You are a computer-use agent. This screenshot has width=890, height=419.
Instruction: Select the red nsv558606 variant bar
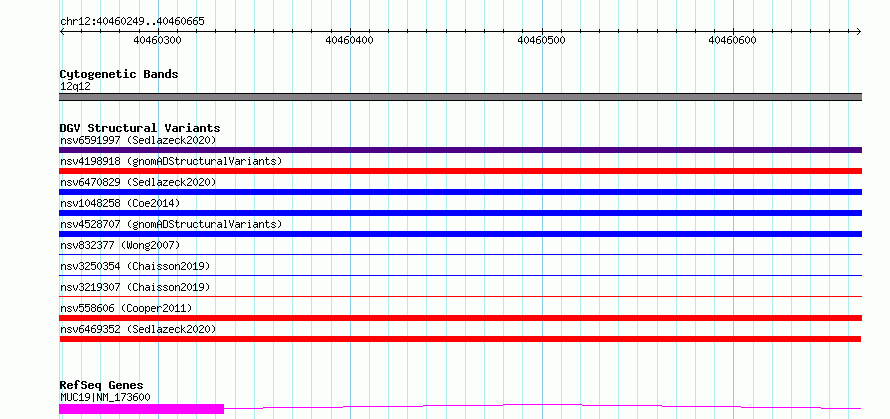pyautogui.click(x=460, y=318)
